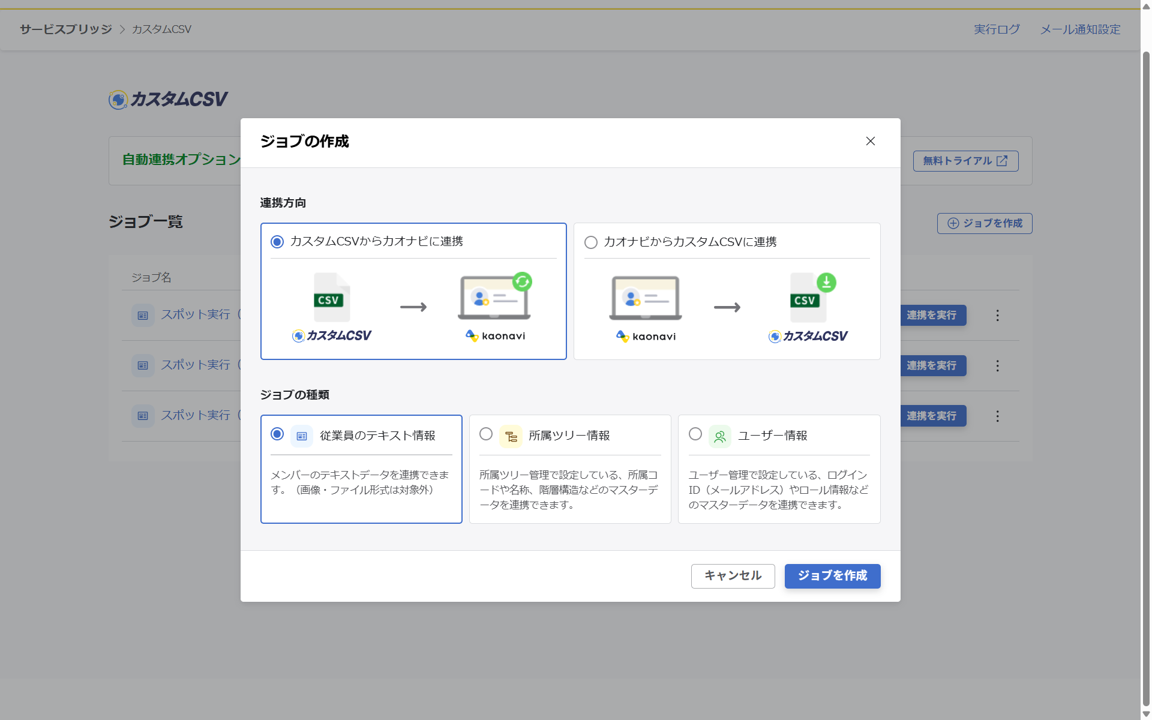Choose ユーザー情報 radio button
Viewport: 1152px width, 720px height.
[x=695, y=434]
